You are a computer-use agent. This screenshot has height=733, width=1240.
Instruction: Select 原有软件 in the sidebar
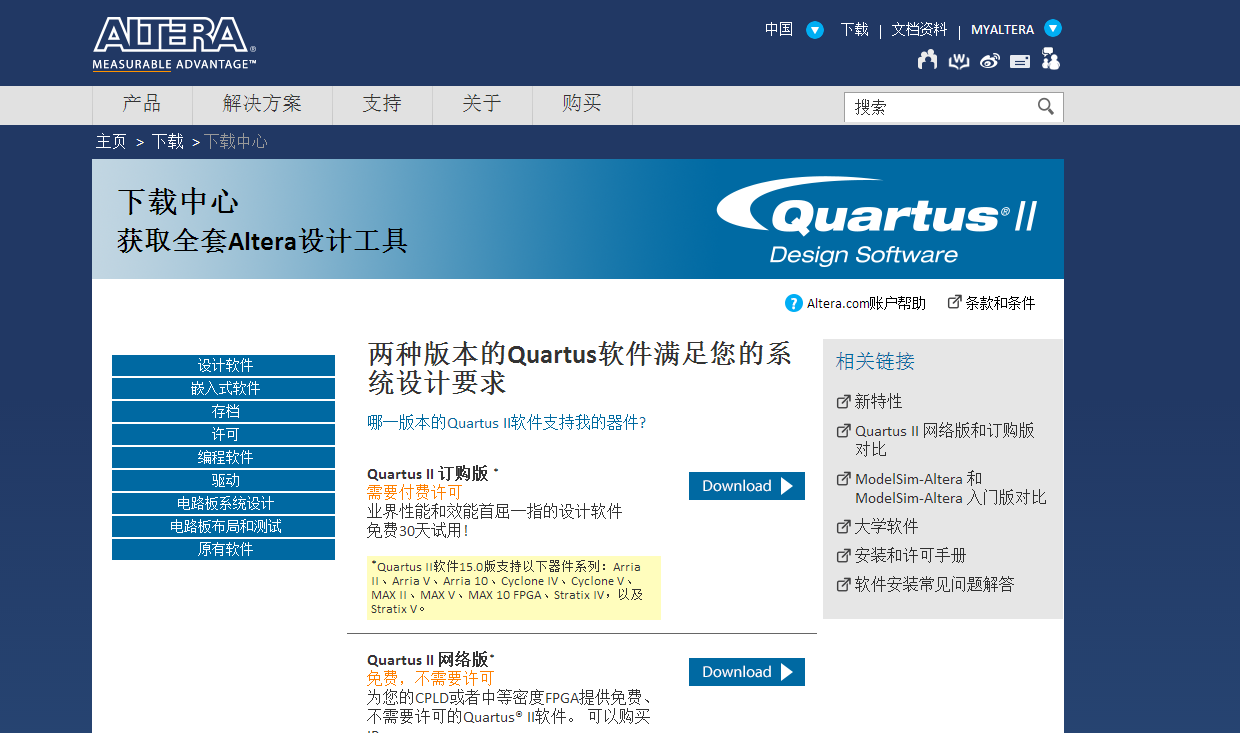pos(224,549)
